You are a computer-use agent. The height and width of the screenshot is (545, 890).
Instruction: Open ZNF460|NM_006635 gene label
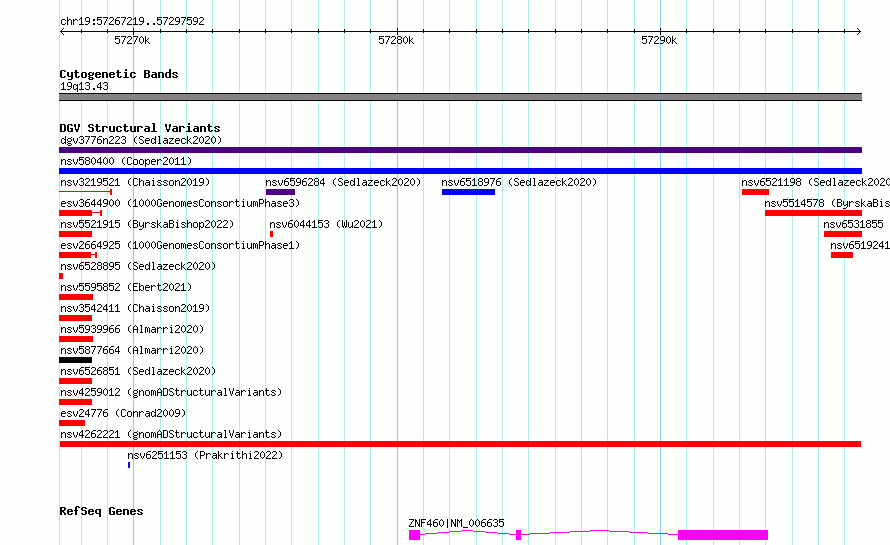[456, 523]
